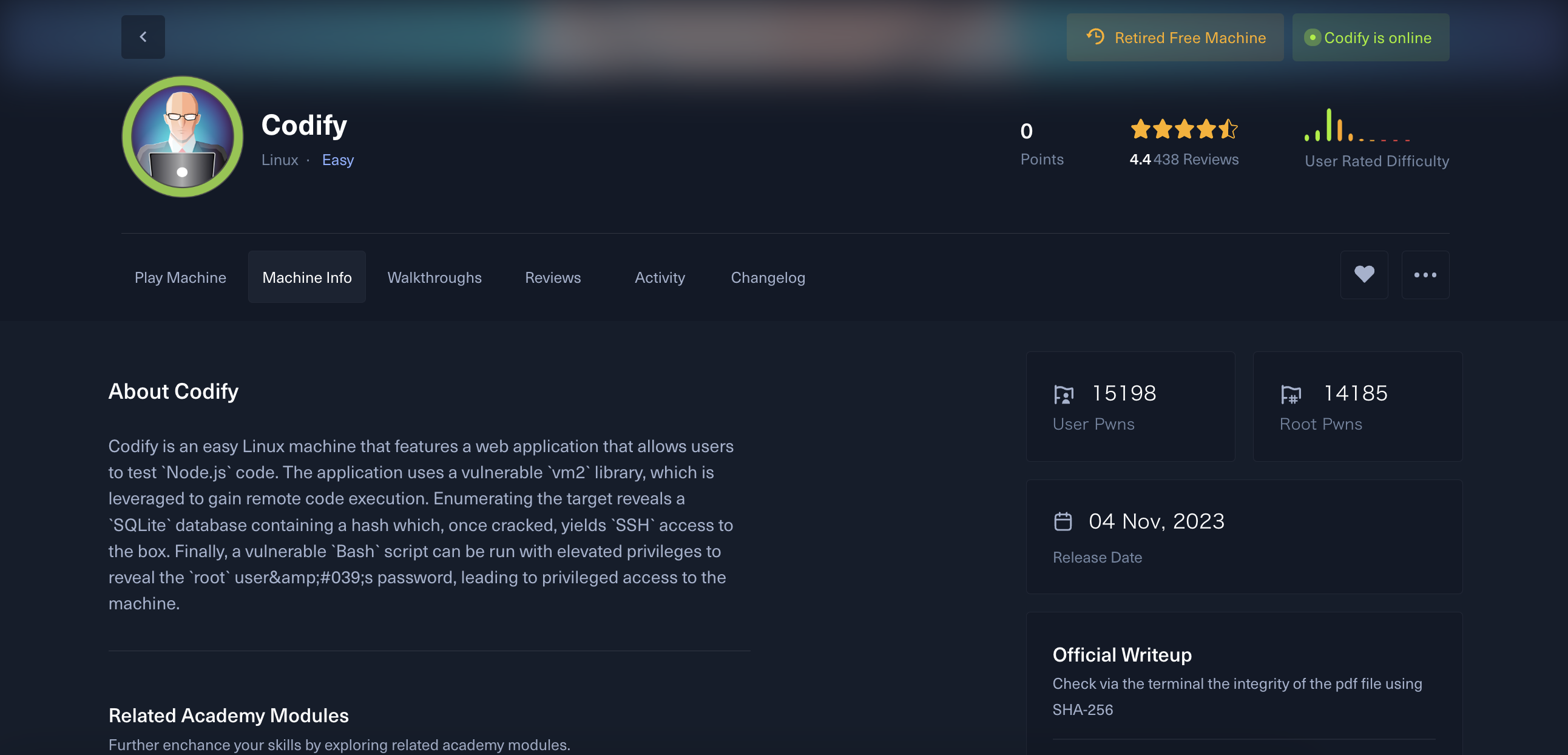The height and width of the screenshot is (755, 1568).
Task: Open the three-dot more options menu
Action: point(1425,274)
